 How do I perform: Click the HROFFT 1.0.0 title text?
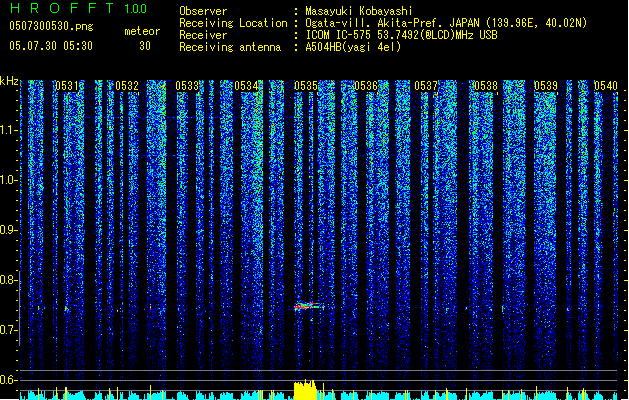click(79, 8)
